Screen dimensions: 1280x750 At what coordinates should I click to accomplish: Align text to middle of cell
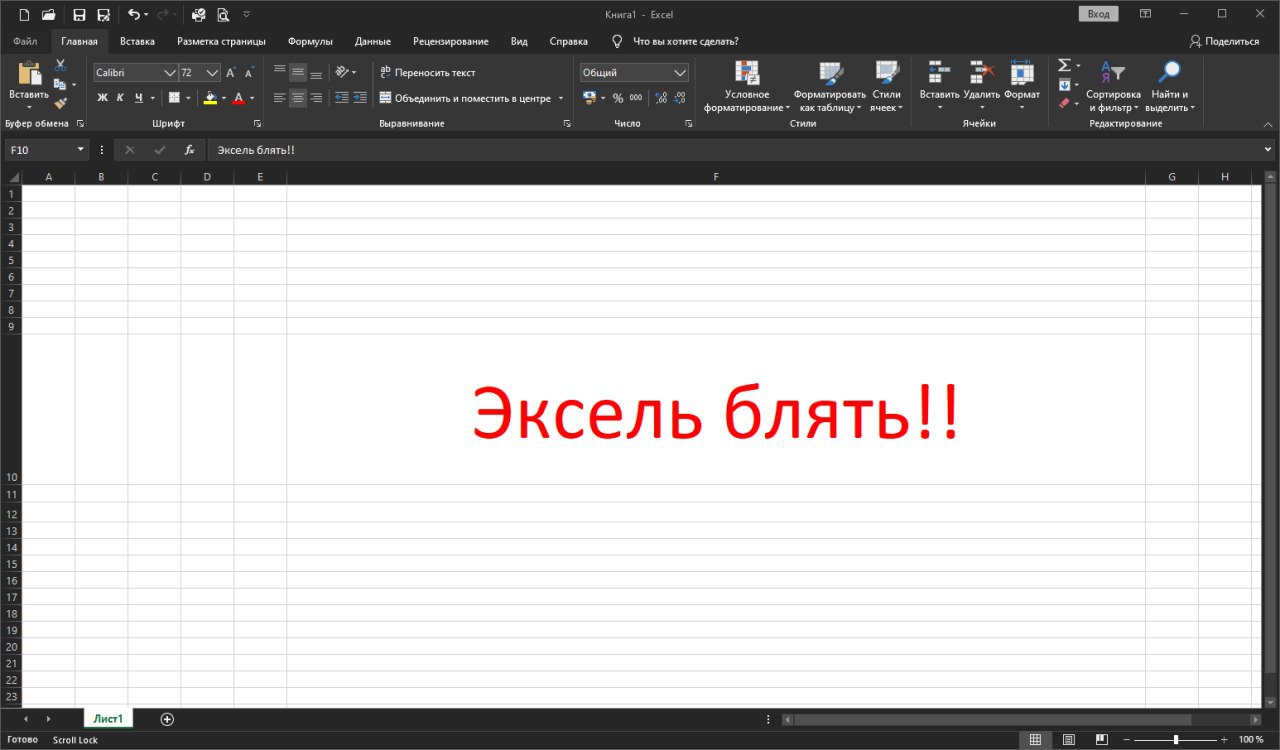click(298, 72)
